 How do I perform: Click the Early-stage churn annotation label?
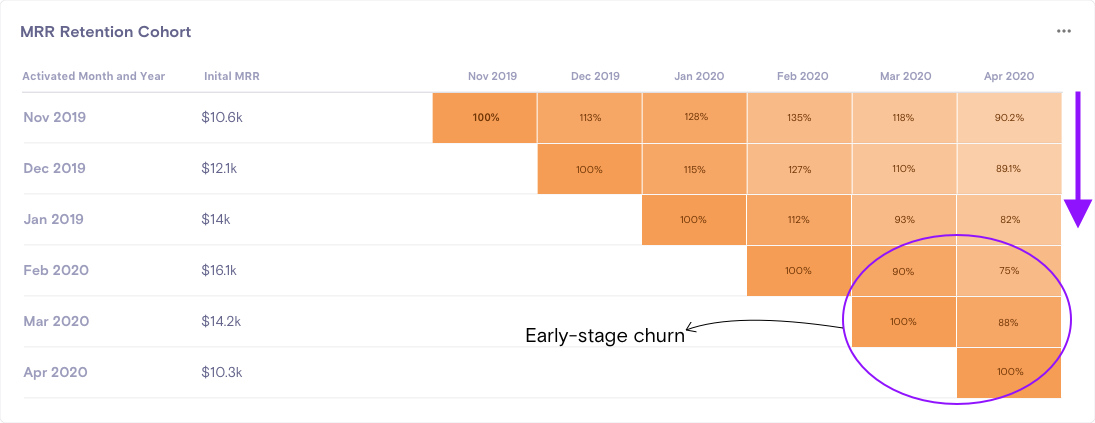pos(605,336)
